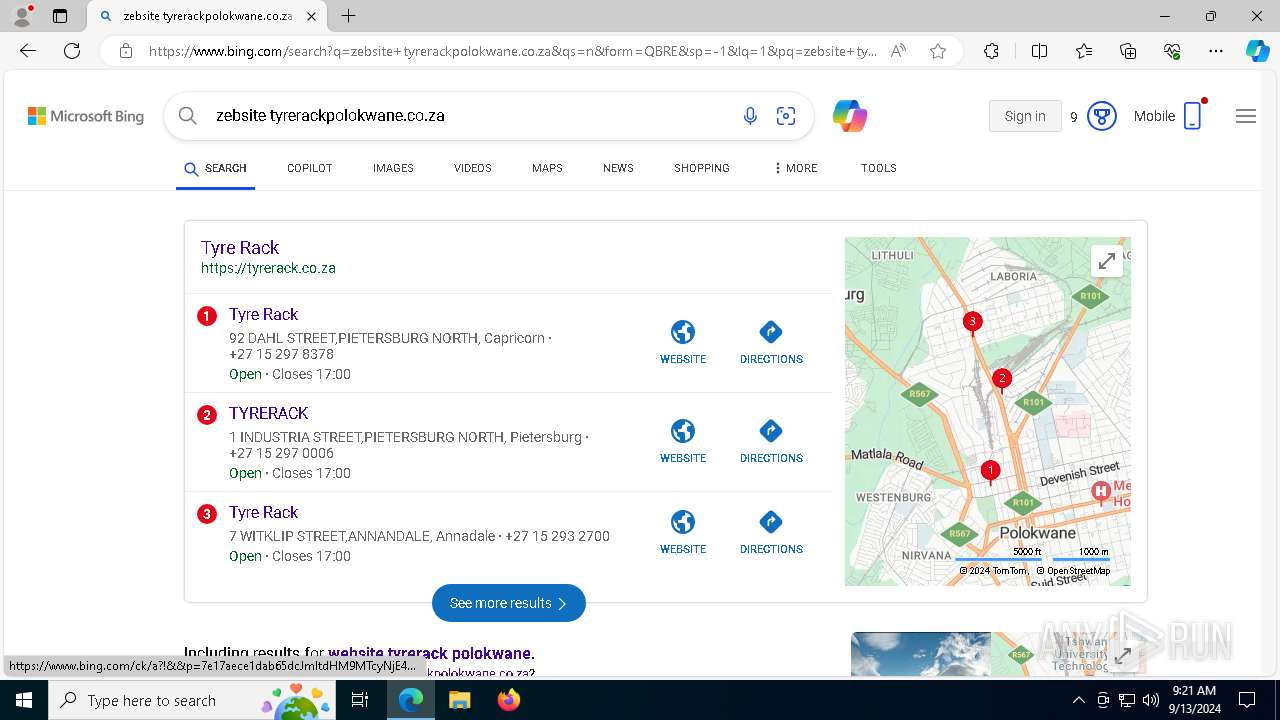Open the Copilot sidebar icon

click(x=1257, y=51)
